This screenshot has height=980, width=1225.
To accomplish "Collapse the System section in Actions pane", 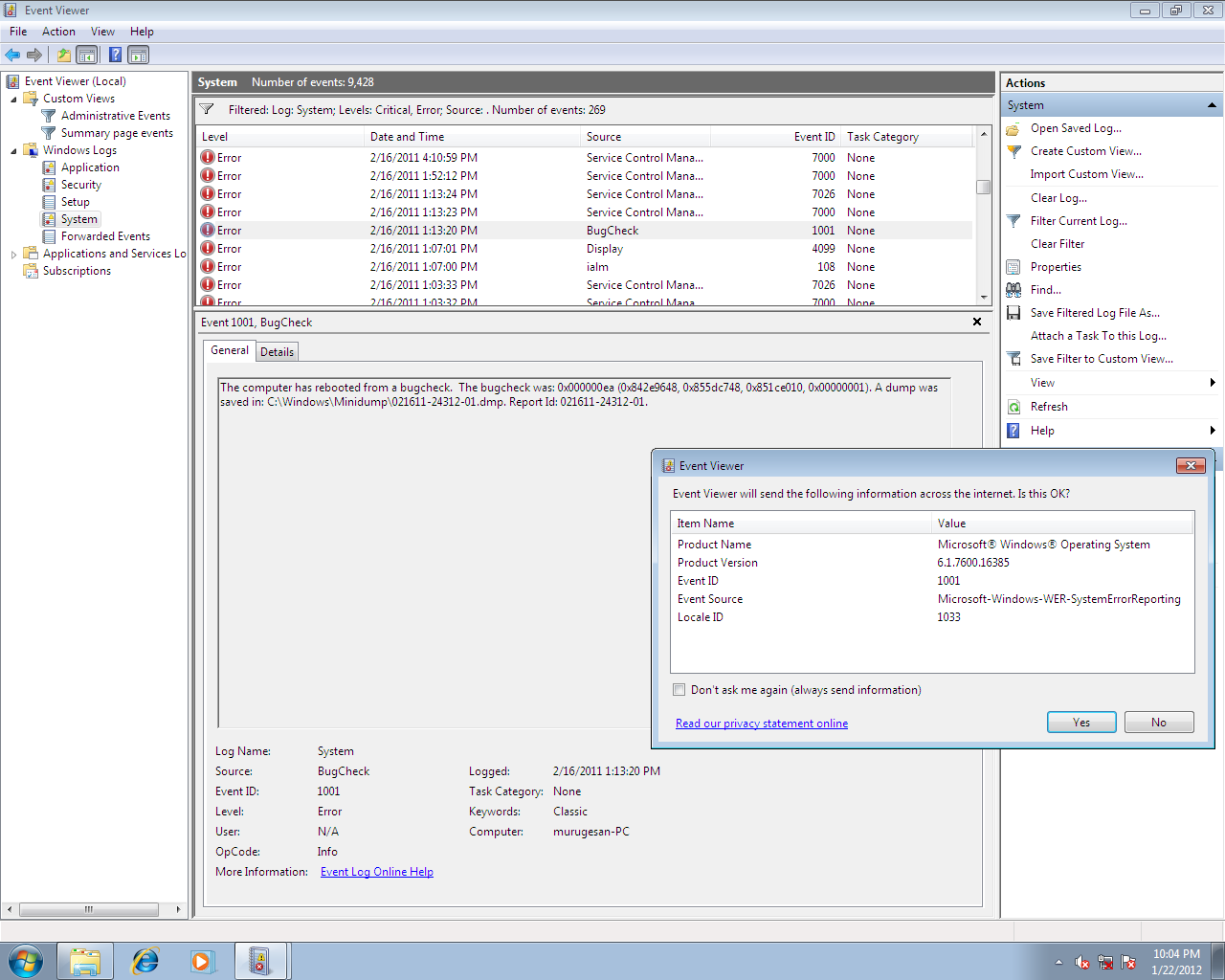I will point(1212,105).
